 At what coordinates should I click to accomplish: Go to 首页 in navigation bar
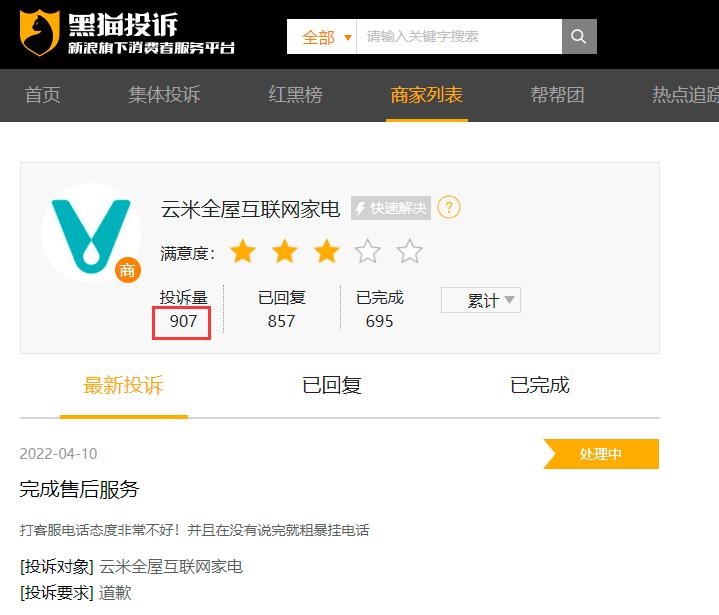(42, 95)
